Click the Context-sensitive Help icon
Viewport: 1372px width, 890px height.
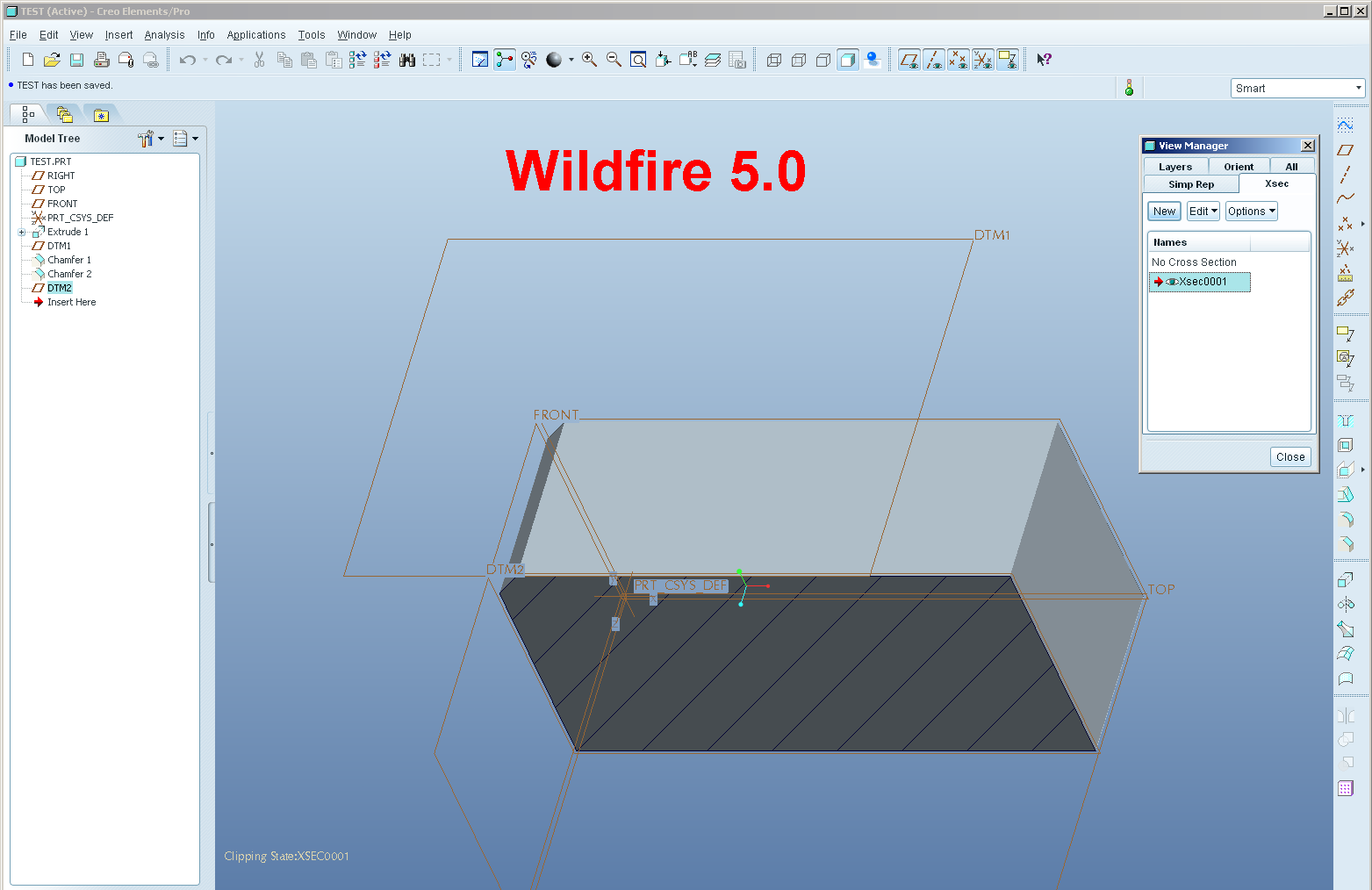click(x=1044, y=60)
